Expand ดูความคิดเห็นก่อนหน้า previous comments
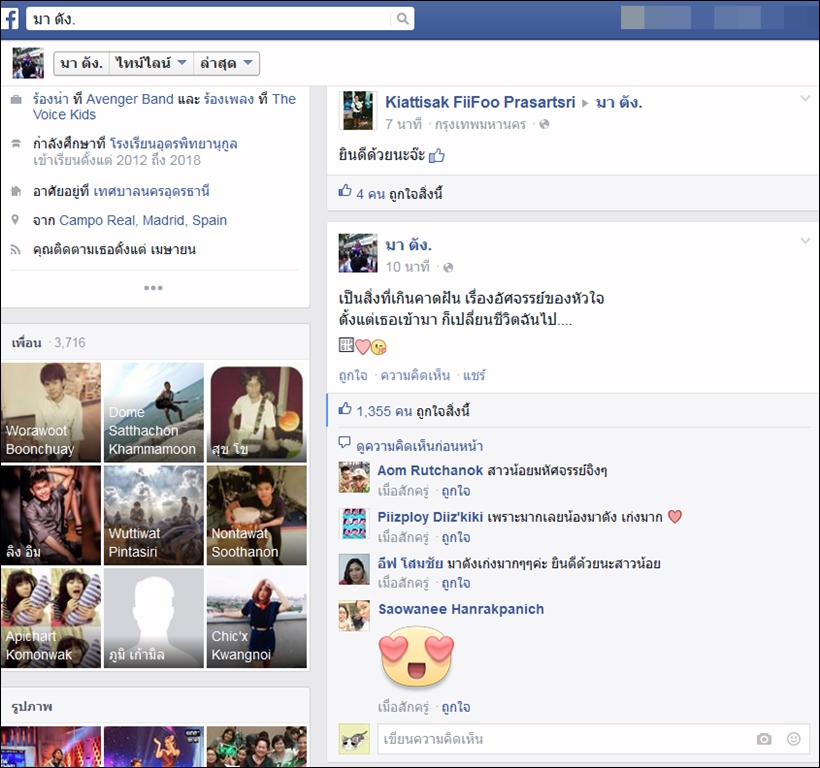The width and height of the screenshot is (820, 768). point(419,446)
